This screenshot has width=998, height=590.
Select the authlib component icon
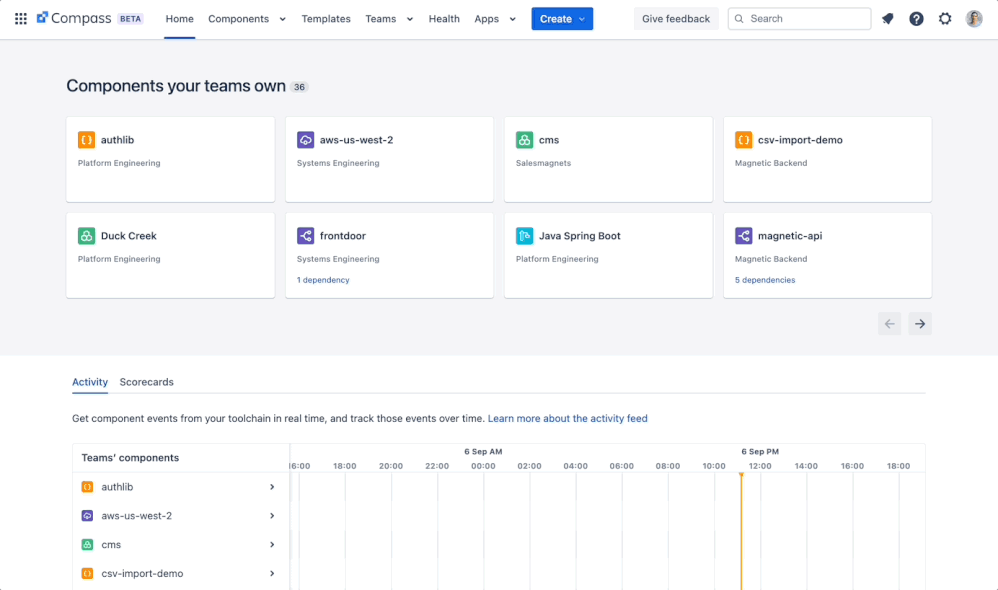(x=85, y=140)
